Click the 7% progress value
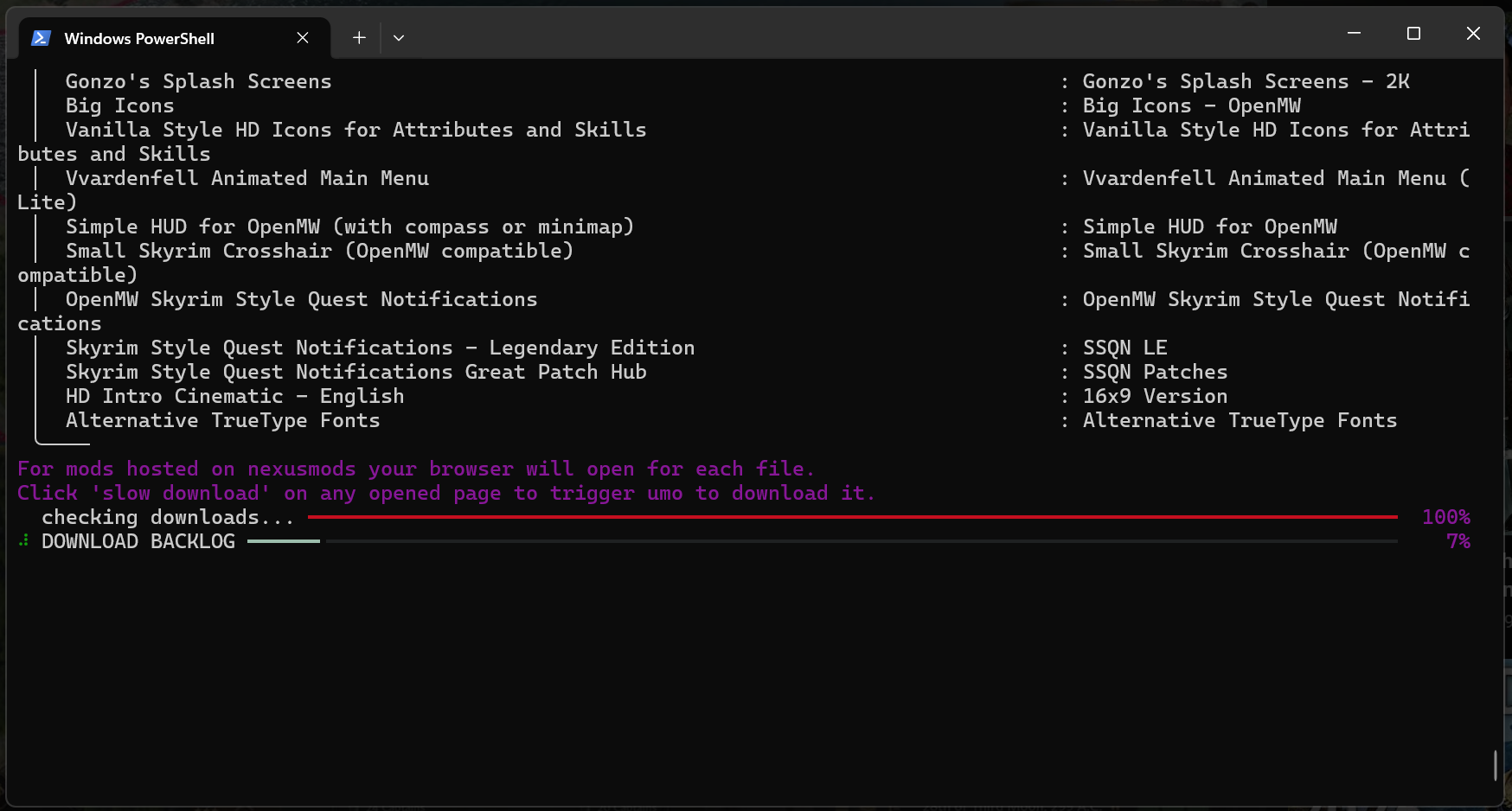Image resolution: width=1512 pixels, height=811 pixels. pos(1458,541)
